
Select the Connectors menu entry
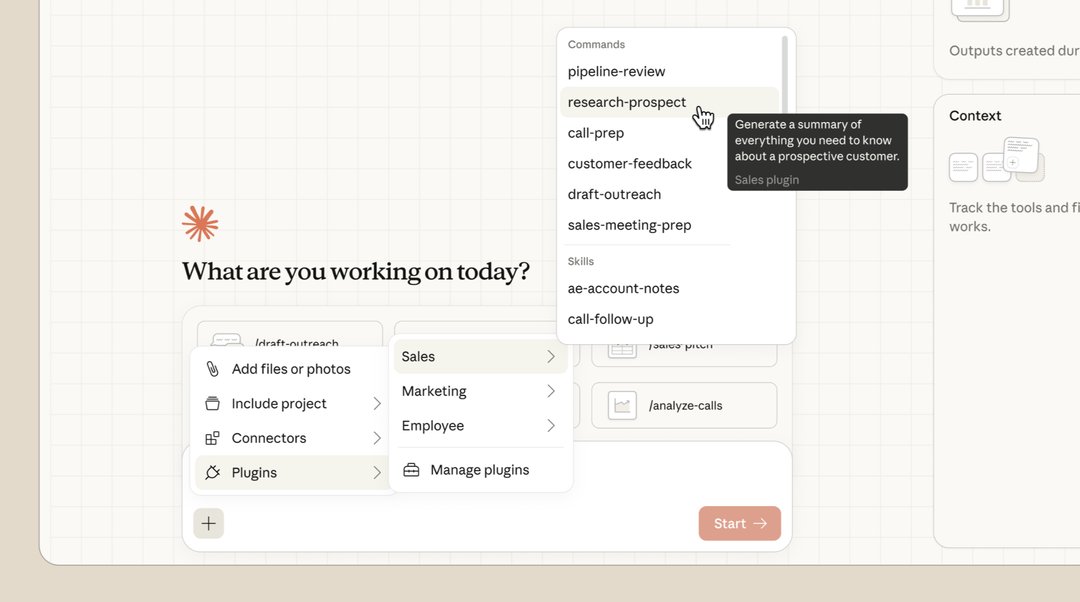[291, 438]
